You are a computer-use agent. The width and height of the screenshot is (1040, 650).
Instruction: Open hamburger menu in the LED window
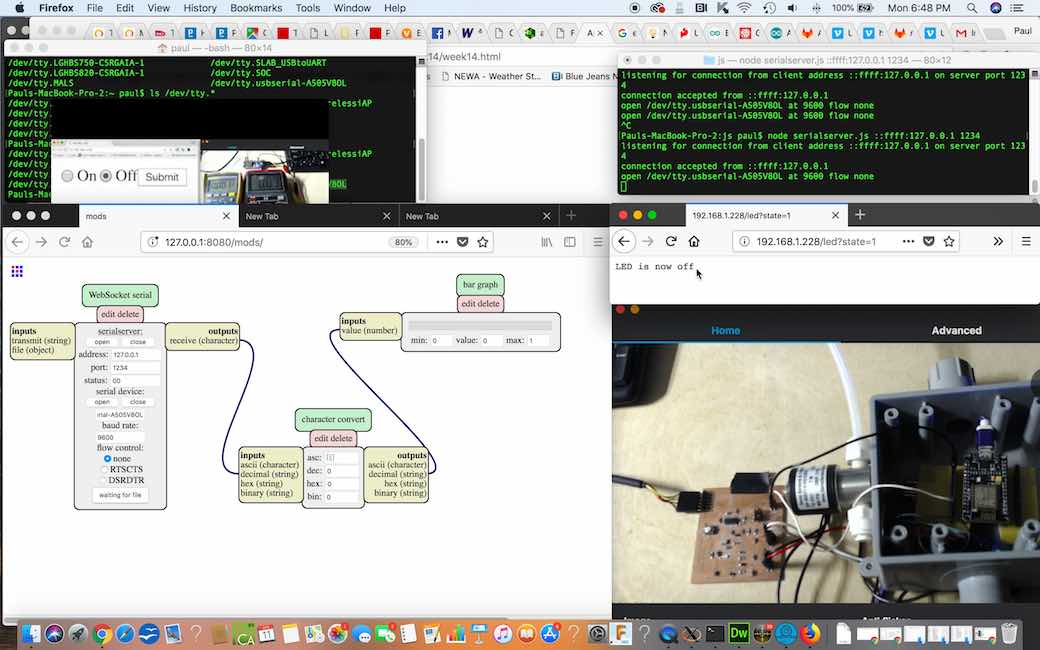(x=1026, y=241)
